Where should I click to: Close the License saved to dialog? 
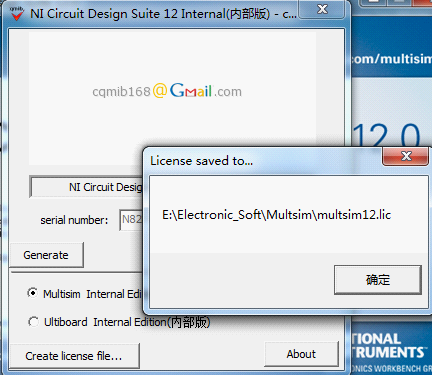[x=406, y=156]
